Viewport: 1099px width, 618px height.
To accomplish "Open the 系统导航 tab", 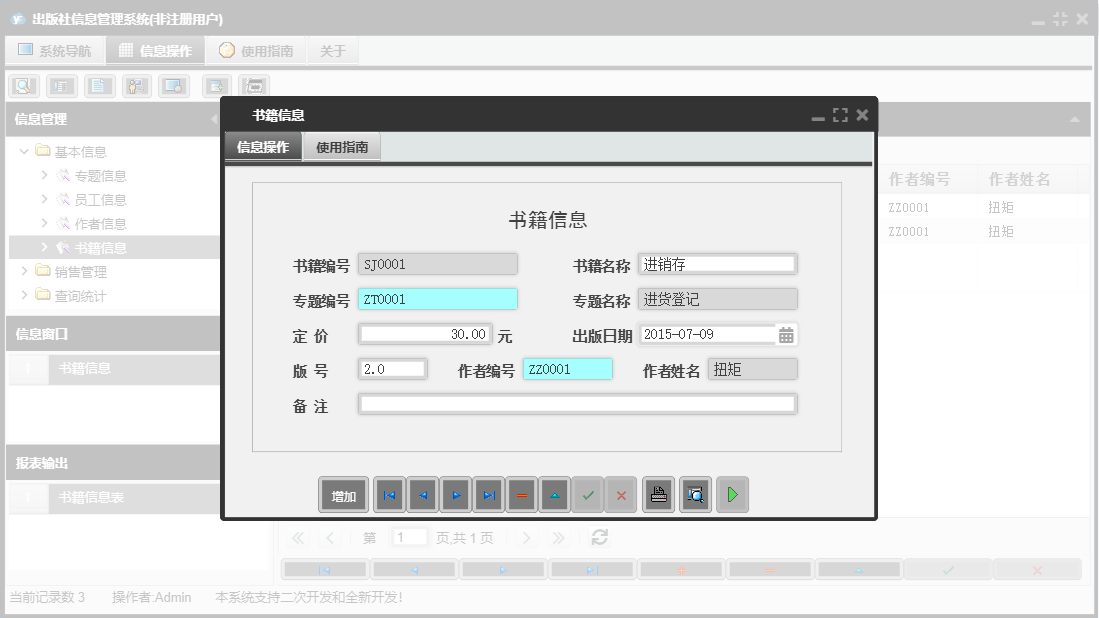I will pos(55,49).
